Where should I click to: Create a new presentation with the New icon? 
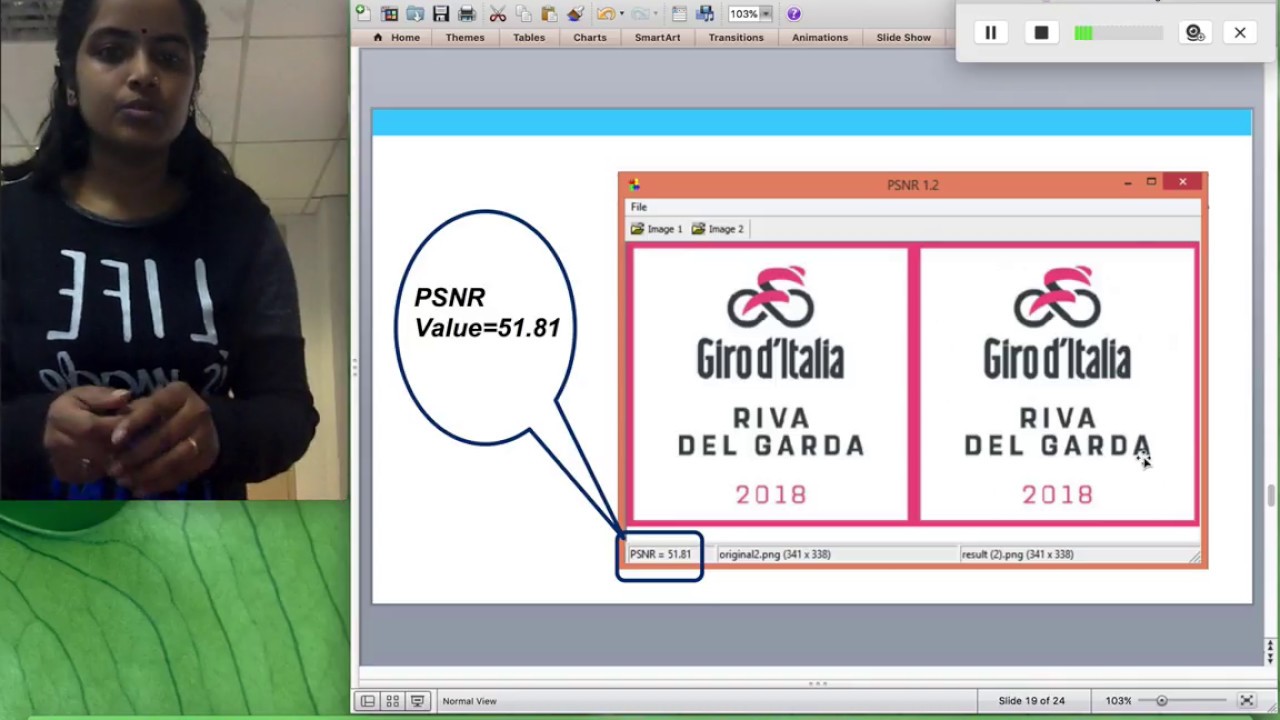click(x=363, y=14)
